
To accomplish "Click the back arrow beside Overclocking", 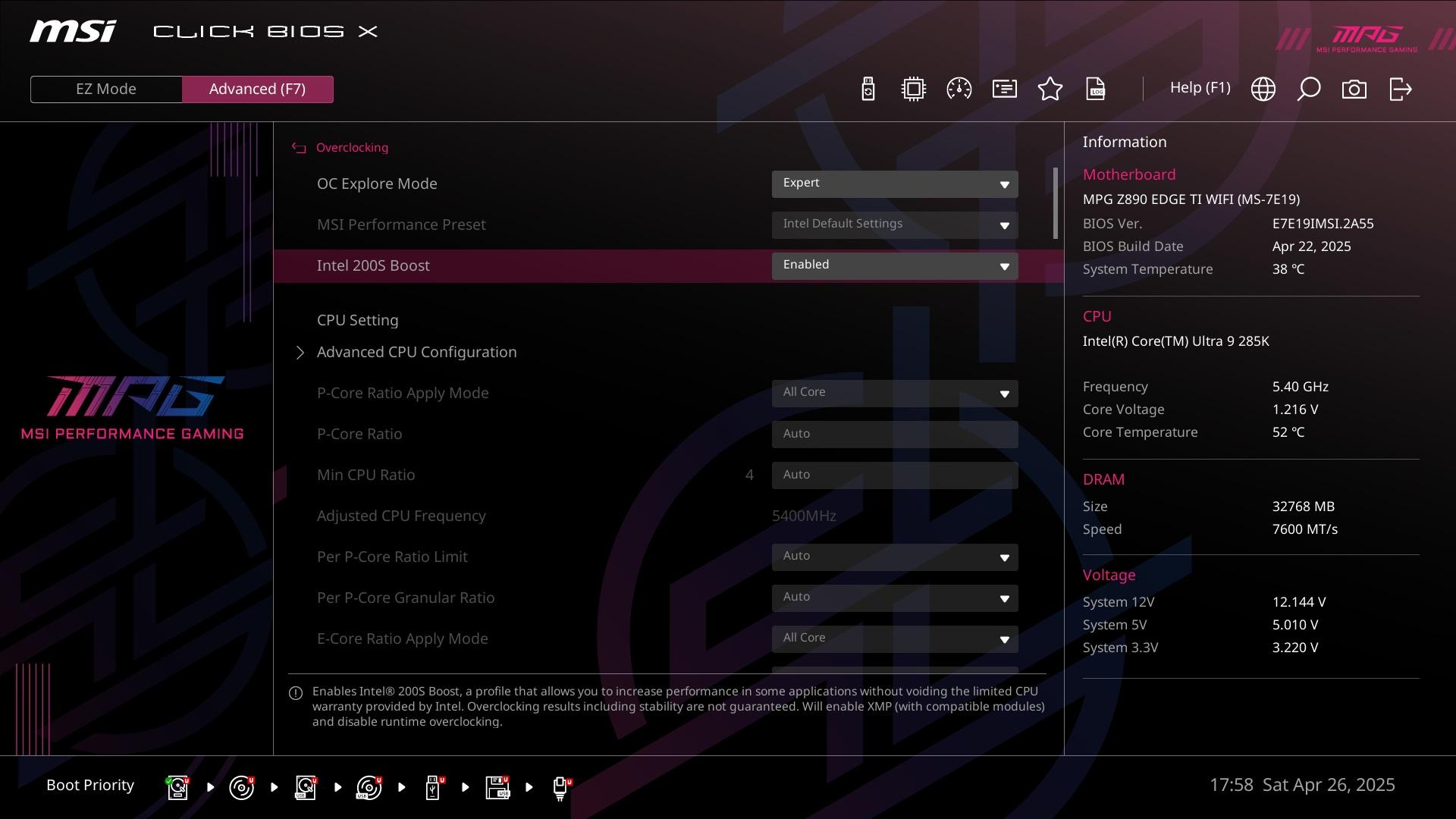I will (299, 148).
